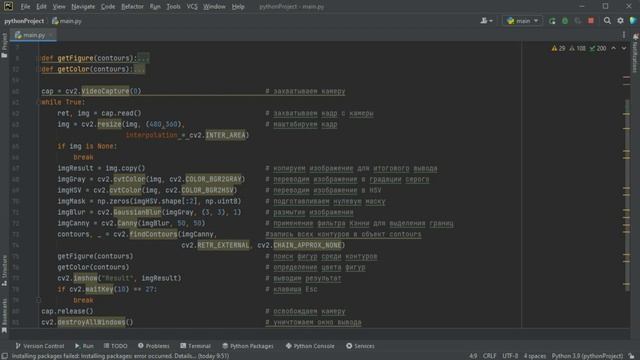Click destroyAllWindows in the last line
This screenshot has height=360, width=640.
tap(91, 322)
